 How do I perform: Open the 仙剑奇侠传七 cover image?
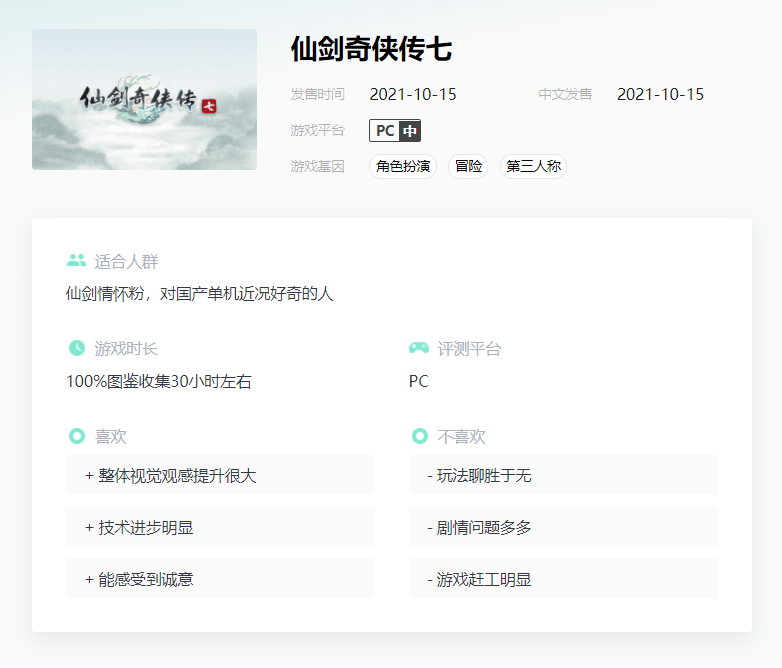click(x=145, y=99)
